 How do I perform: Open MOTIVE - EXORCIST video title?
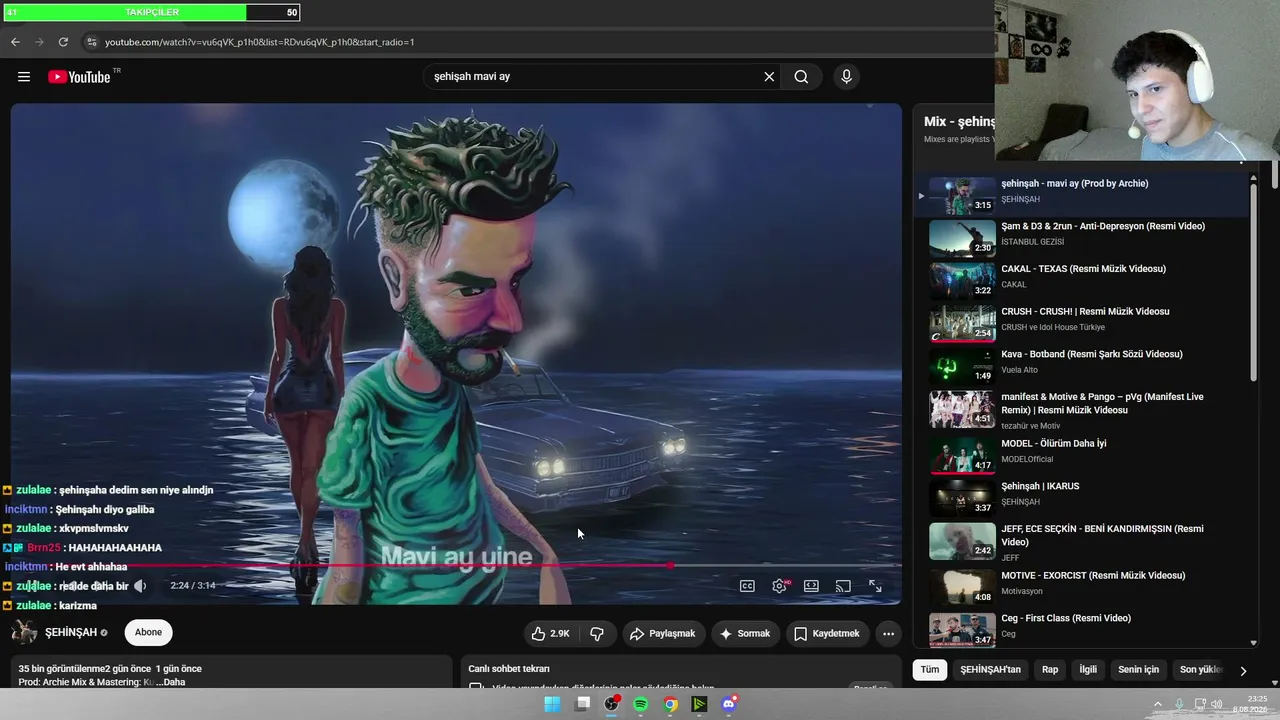(1093, 575)
